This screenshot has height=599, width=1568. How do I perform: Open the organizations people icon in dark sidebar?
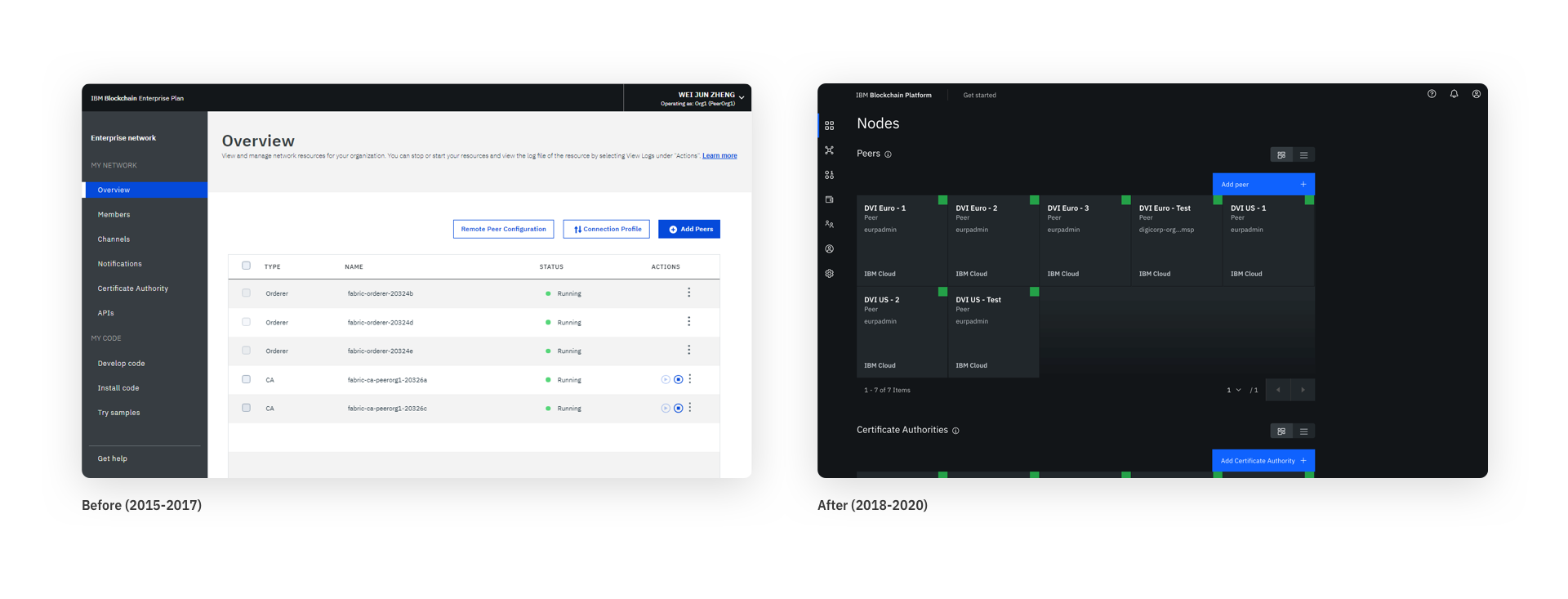click(x=829, y=224)
